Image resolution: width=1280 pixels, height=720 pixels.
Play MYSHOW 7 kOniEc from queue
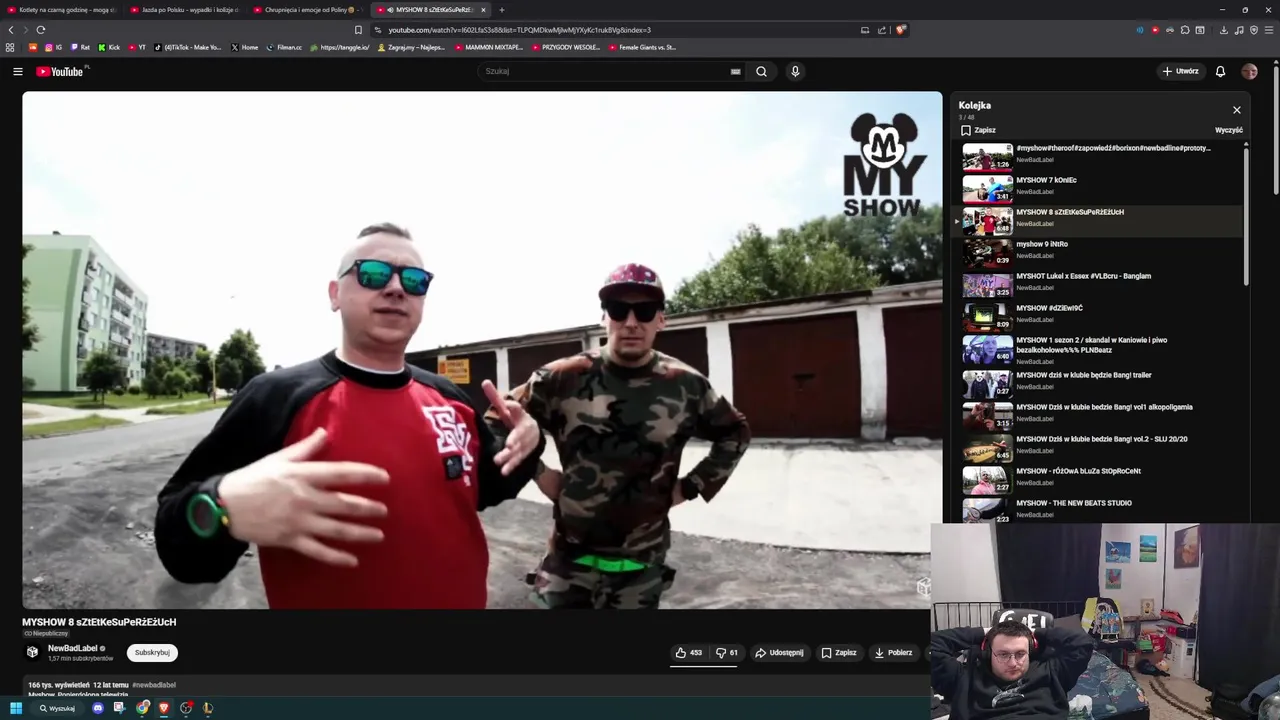pyautogui.click(x=1100, y=187)
